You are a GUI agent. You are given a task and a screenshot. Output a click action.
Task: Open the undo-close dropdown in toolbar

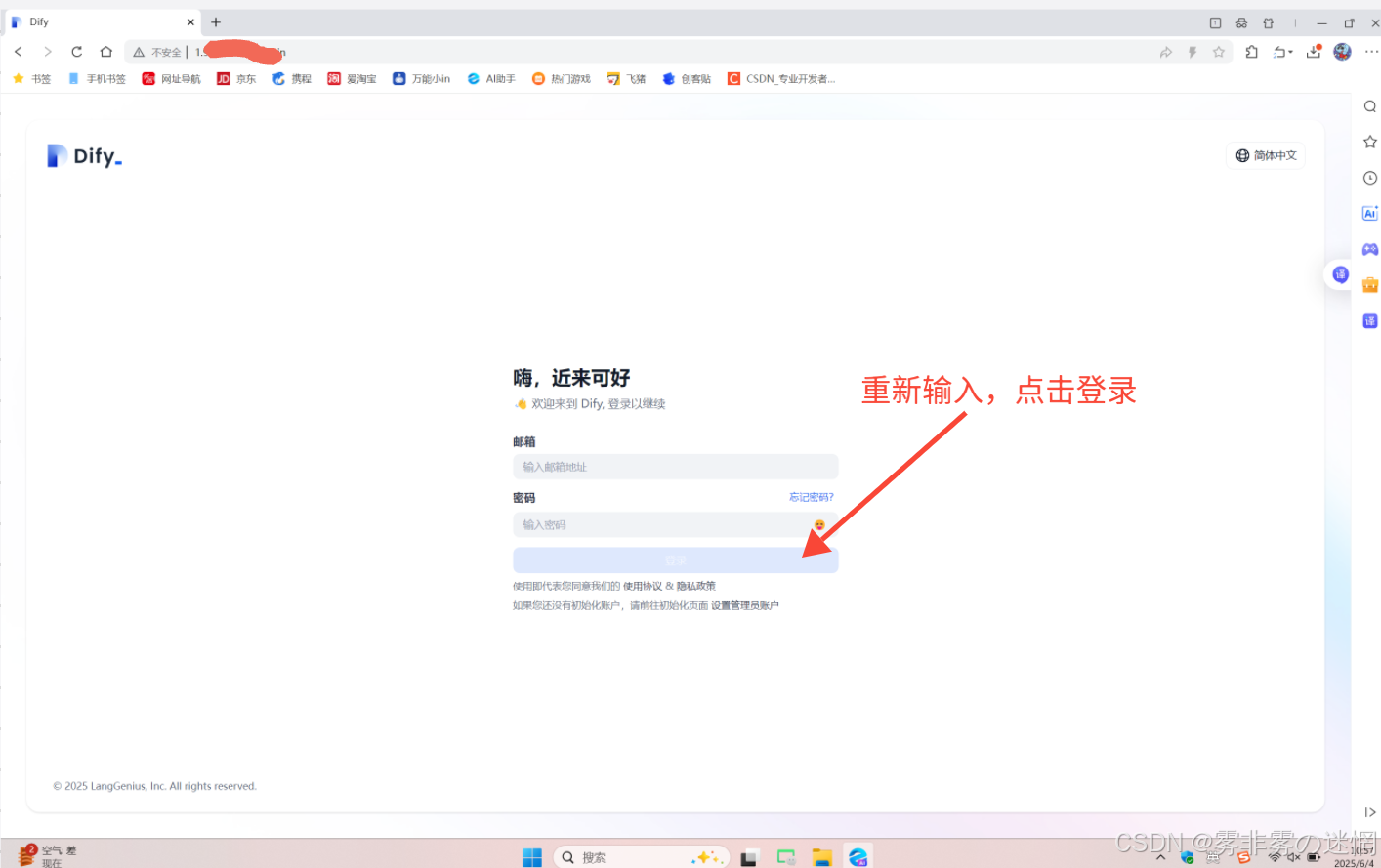point(1282,52)
